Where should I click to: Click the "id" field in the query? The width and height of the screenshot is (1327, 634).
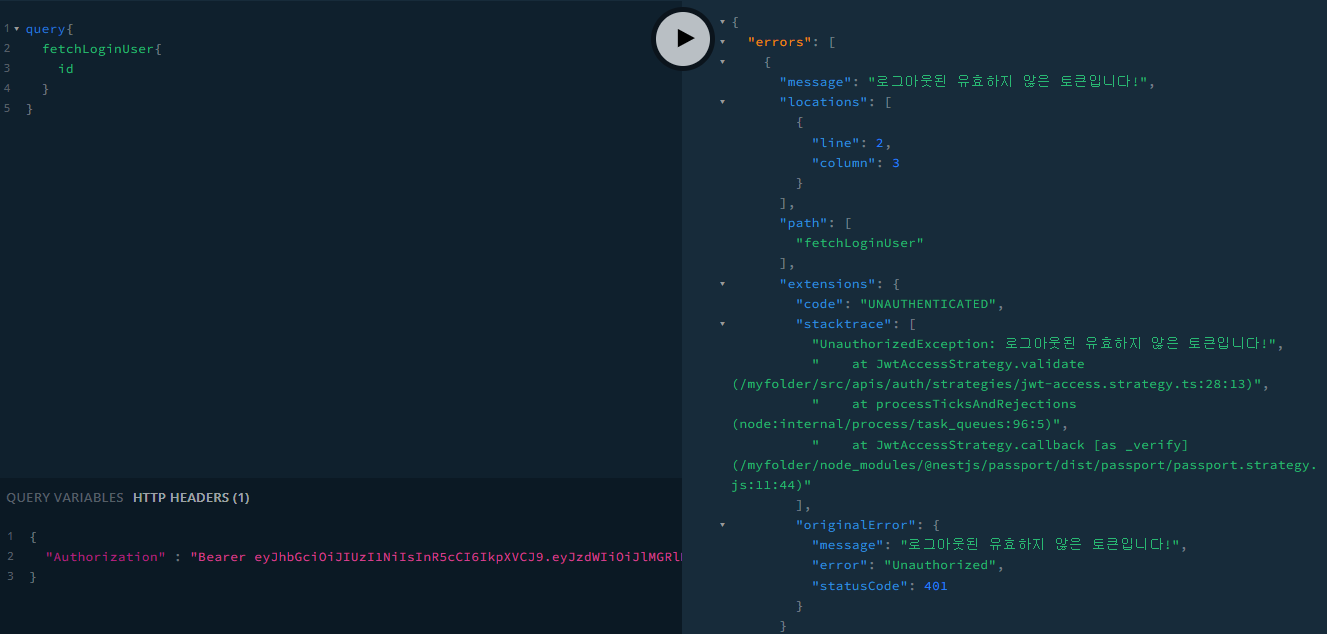pos(66,69)
